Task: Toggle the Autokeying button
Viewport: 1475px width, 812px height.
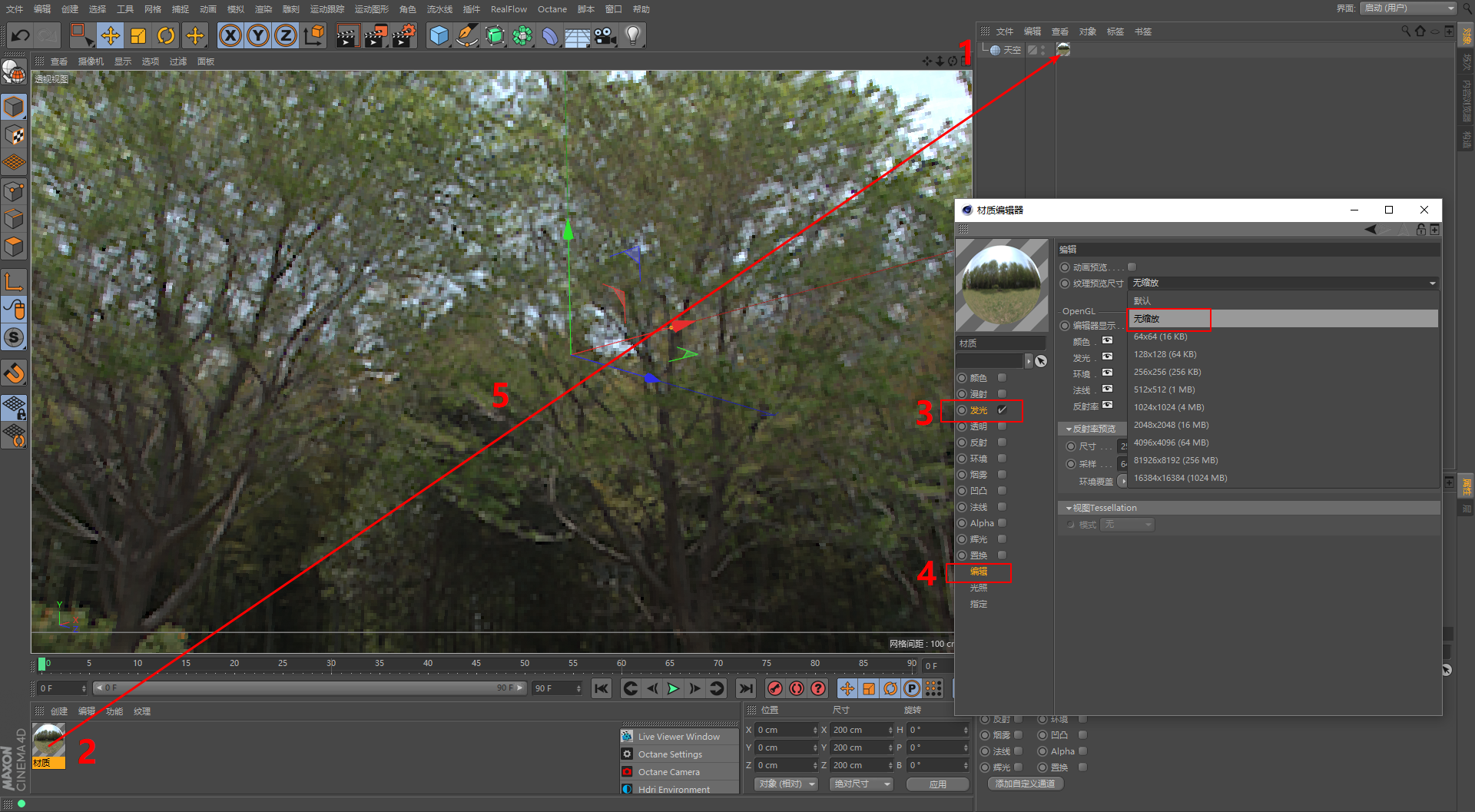Action: click(797, 688)
